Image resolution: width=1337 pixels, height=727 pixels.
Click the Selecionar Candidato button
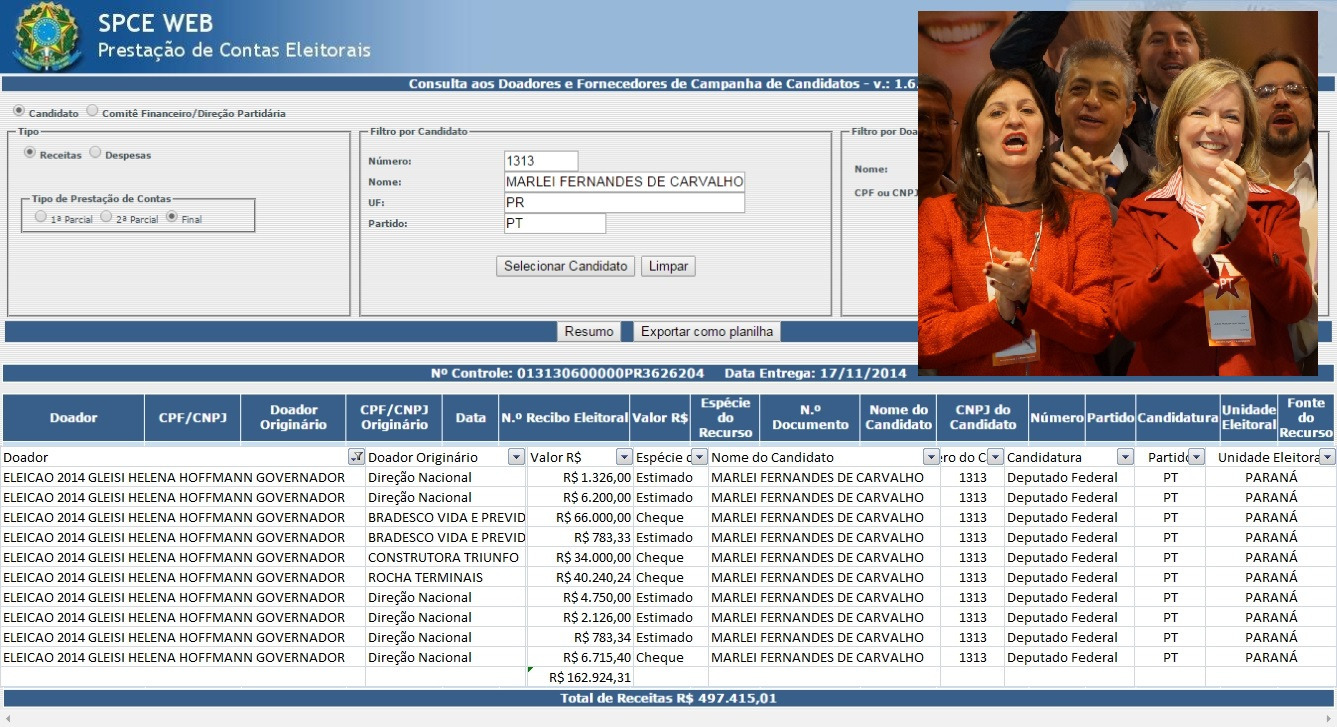coord(565,266)
